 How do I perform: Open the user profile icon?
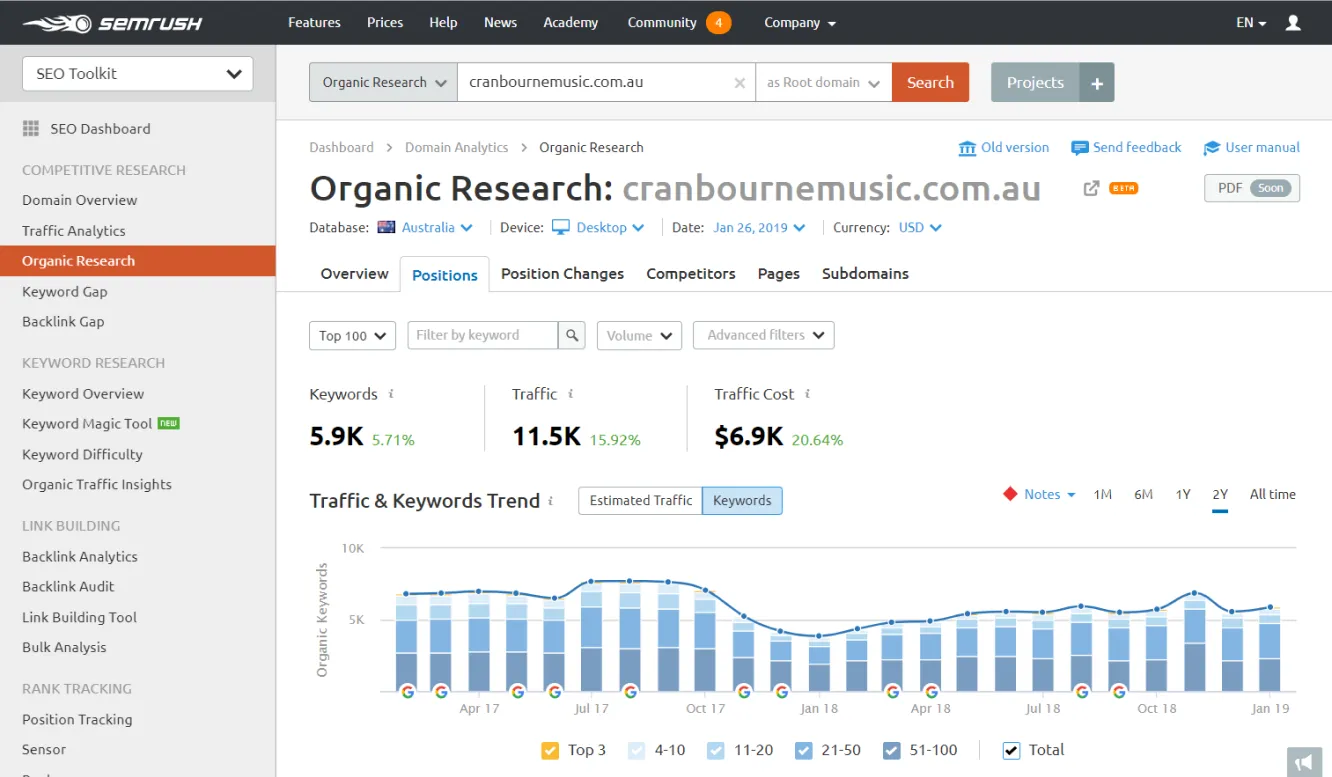pos(1293,22)
